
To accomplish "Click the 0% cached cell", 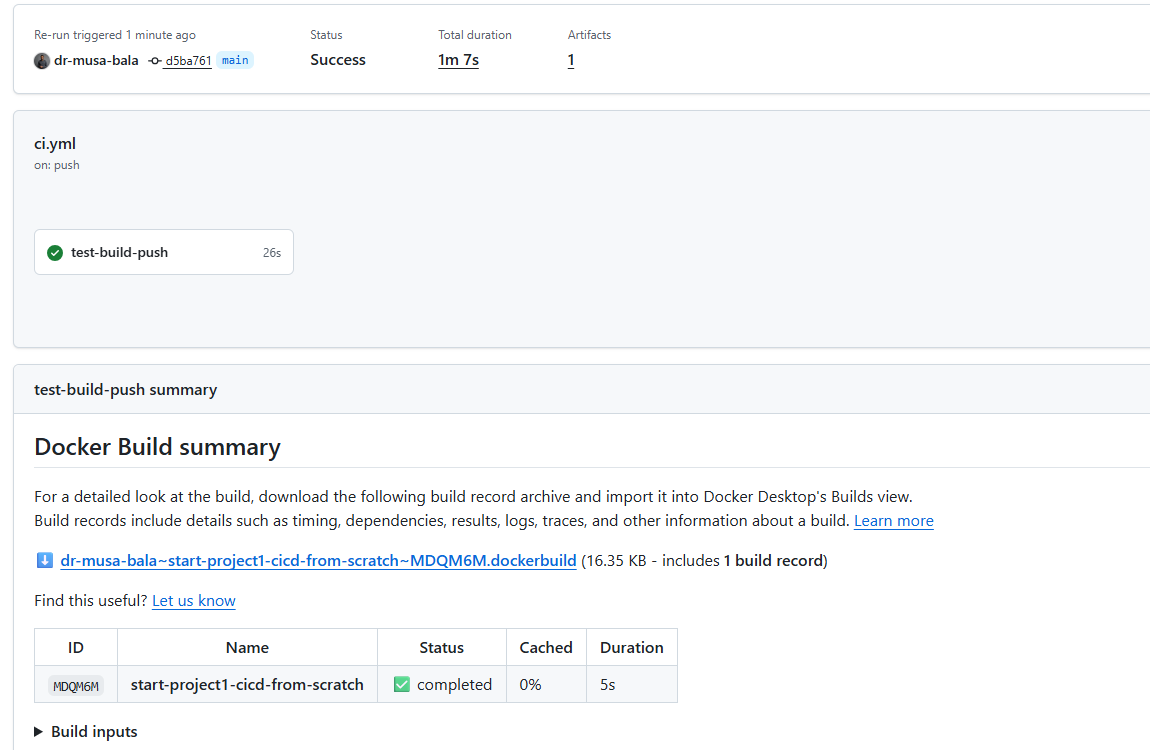I will [546, 685].
